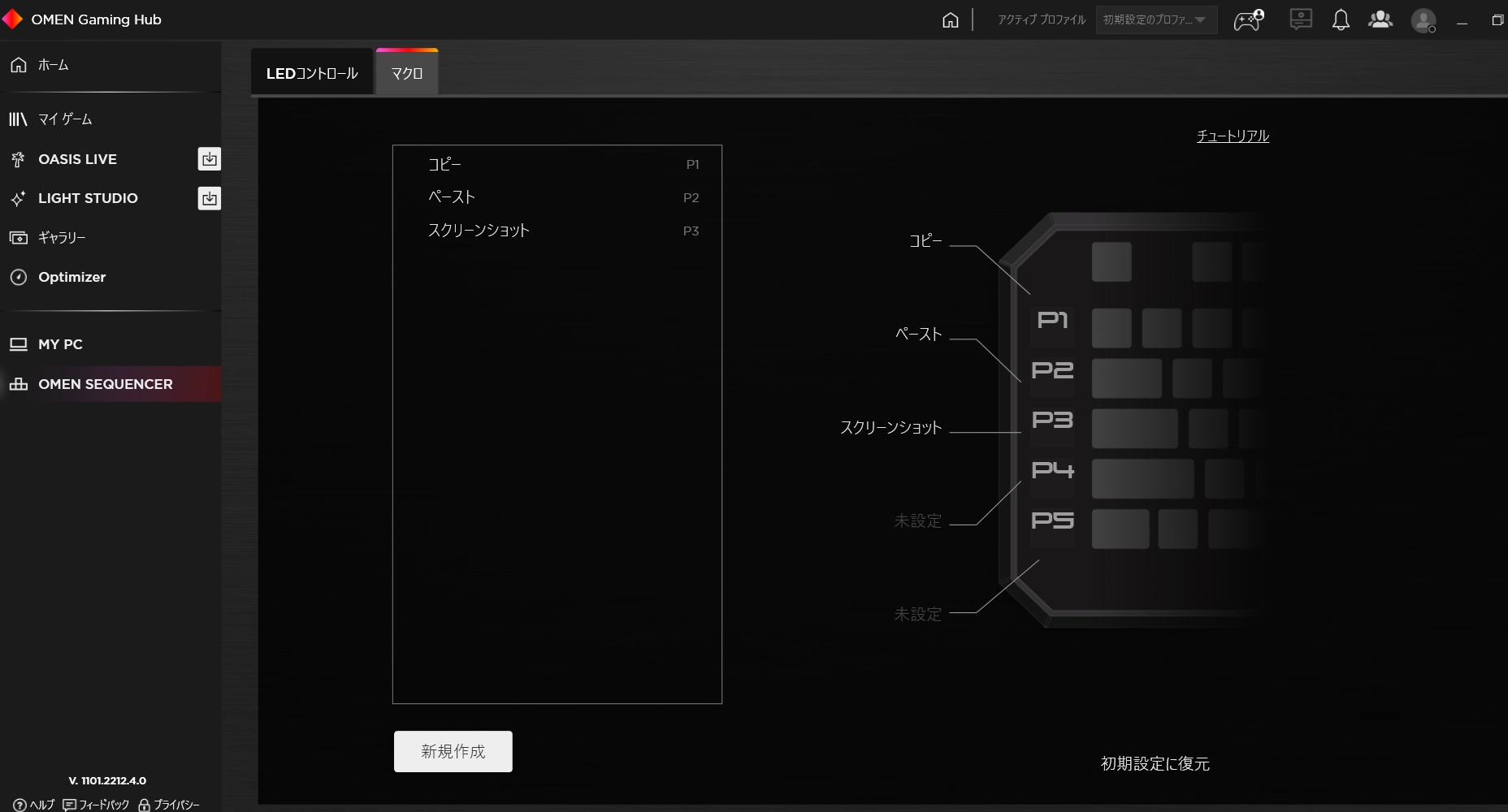Open Optimizer in the sidebar
Screen dimensions: 1508x812
coord(110,278)
